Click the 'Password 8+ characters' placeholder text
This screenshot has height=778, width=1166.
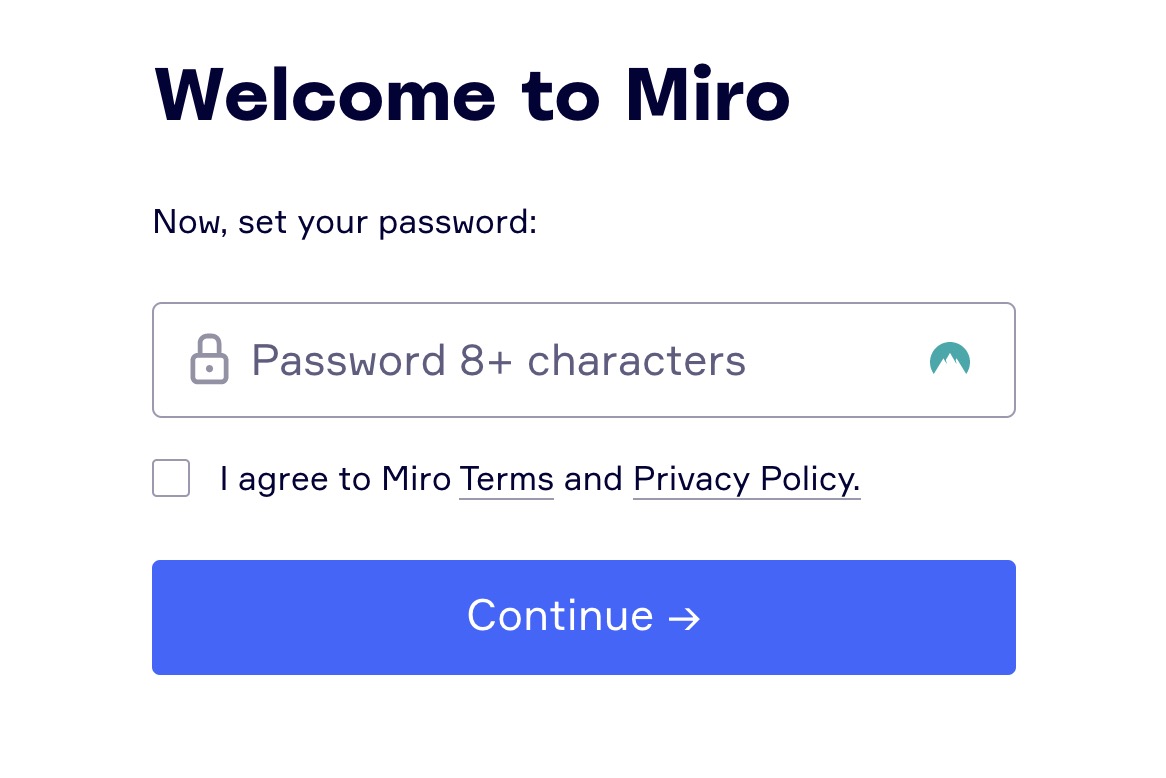pos(498,361)
